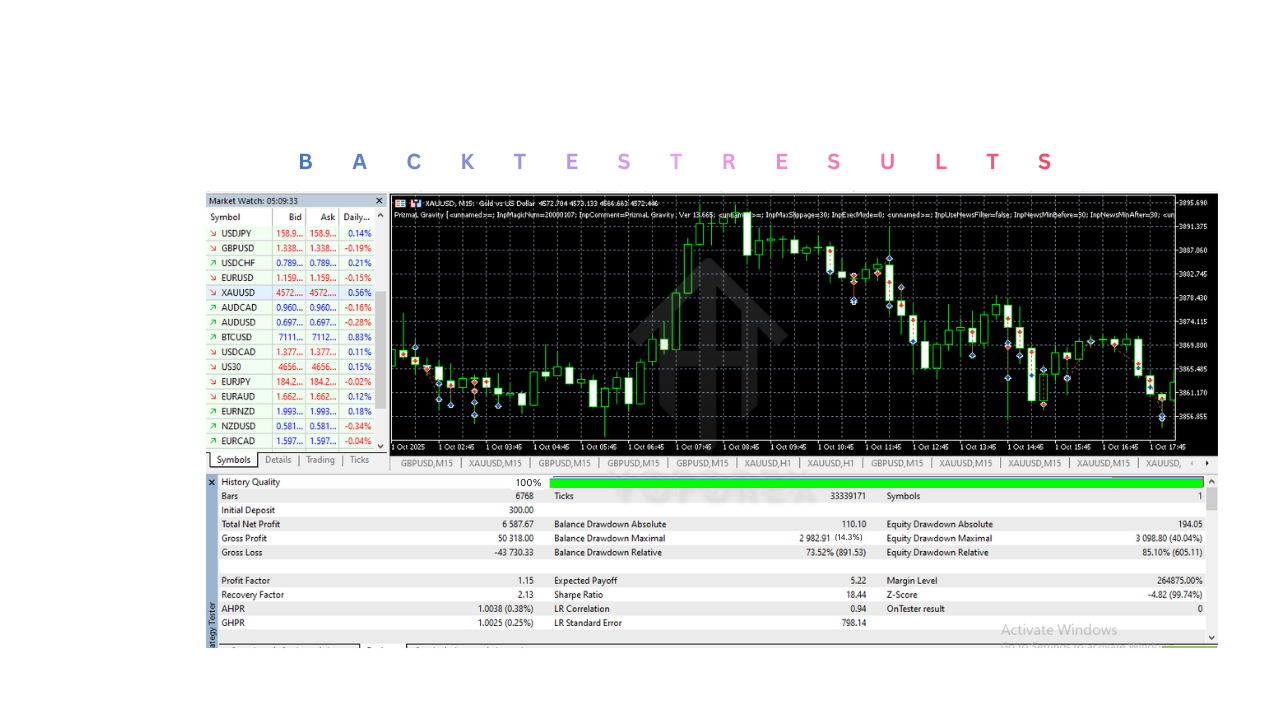The height and width of the screenshot is (720, 1280).
Task: Select the Ticks tab in Market Watch
Action: pyautogui.click(x=359, y=460)
